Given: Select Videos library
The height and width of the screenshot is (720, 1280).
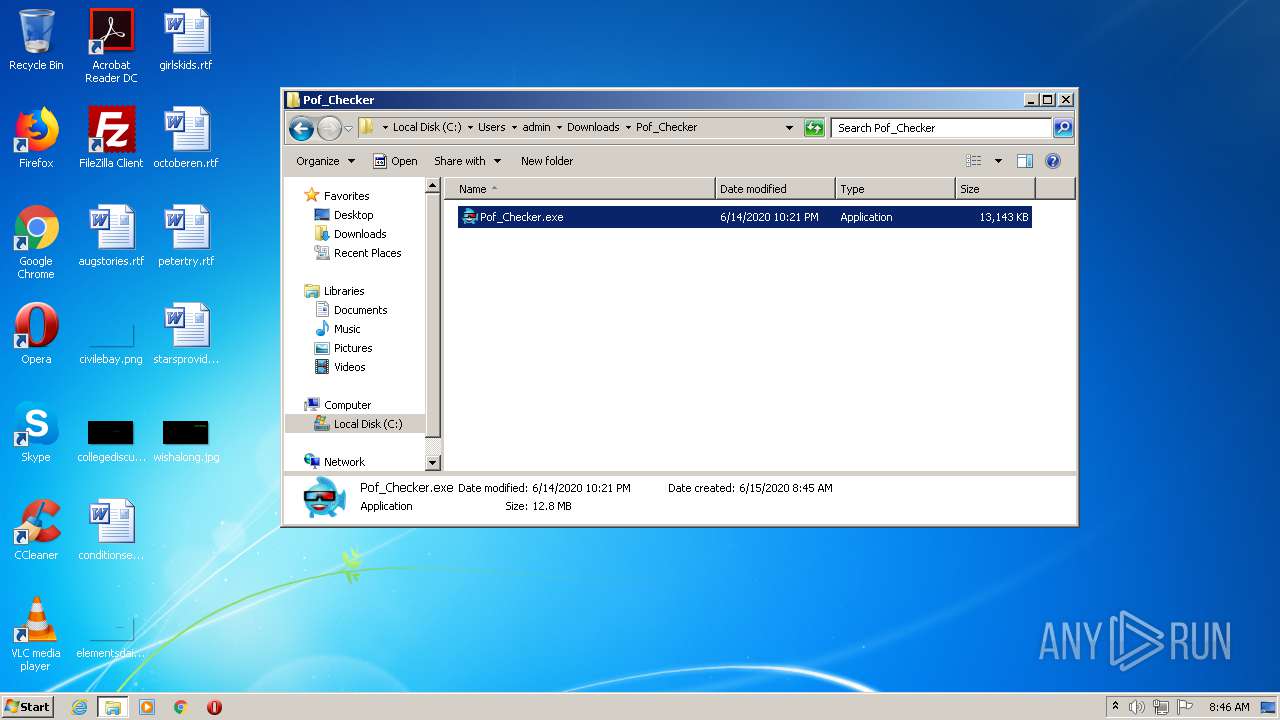Looking at the screenshot, I should tap(349, 367).
